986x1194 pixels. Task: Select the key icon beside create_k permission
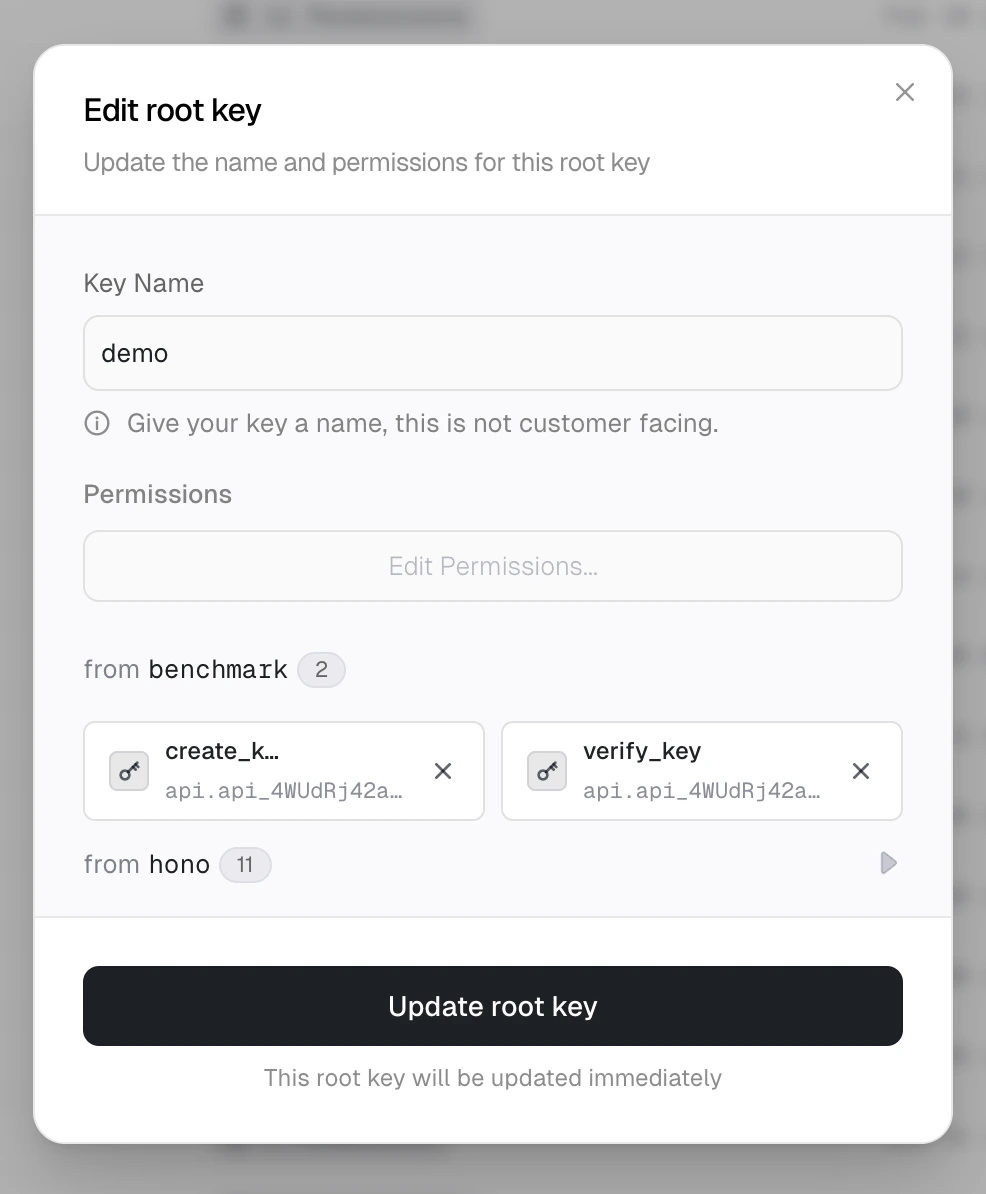tap(128, 770)
